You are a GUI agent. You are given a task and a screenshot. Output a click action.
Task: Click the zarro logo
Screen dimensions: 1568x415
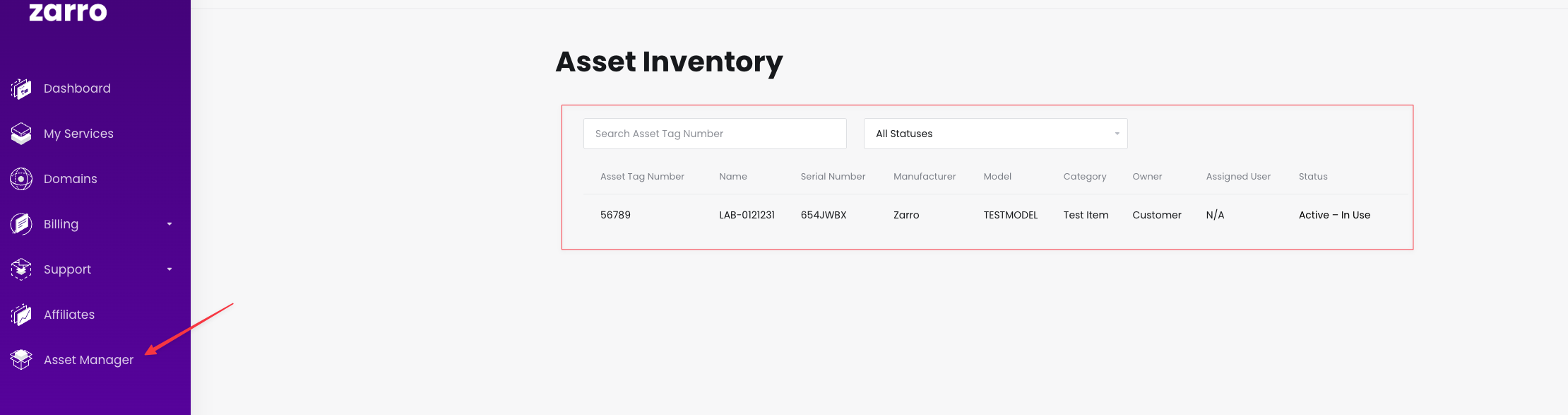[68, 11]
